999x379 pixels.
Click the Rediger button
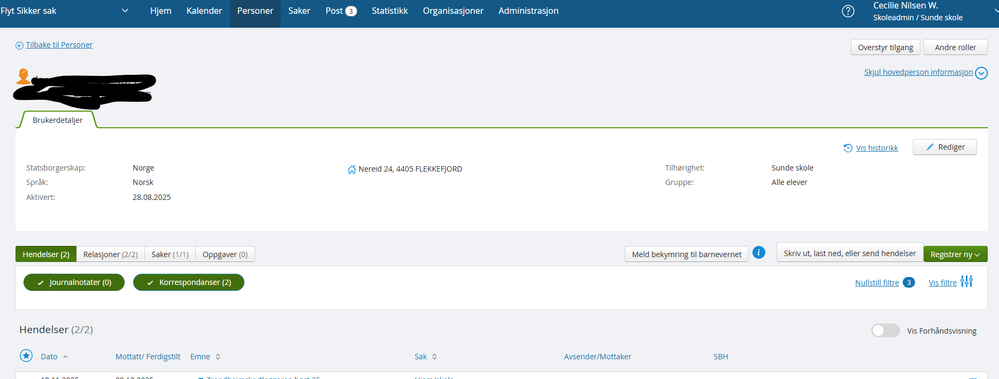click(945, 147)
